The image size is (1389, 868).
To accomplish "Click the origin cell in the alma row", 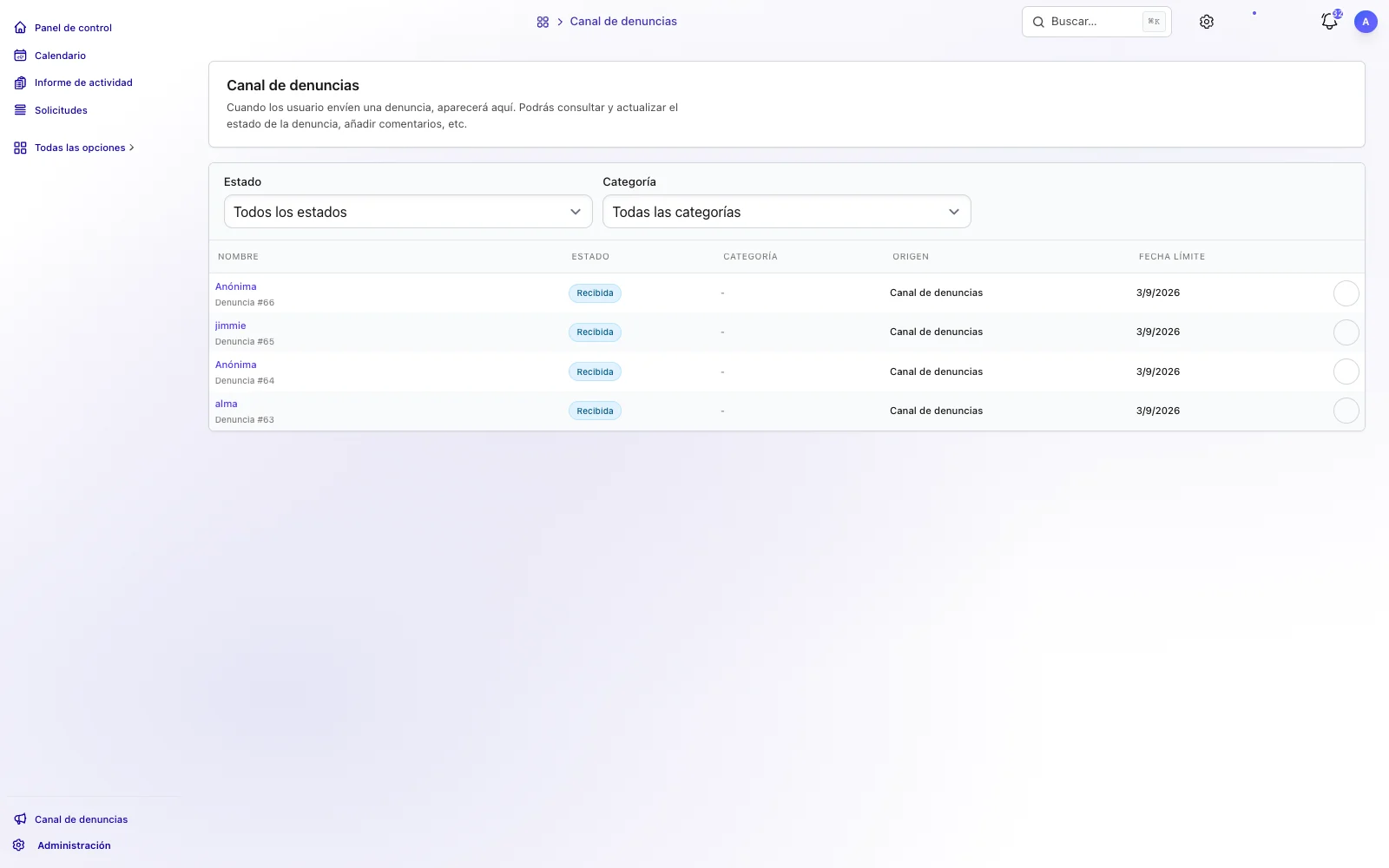I will click(937, 411).
